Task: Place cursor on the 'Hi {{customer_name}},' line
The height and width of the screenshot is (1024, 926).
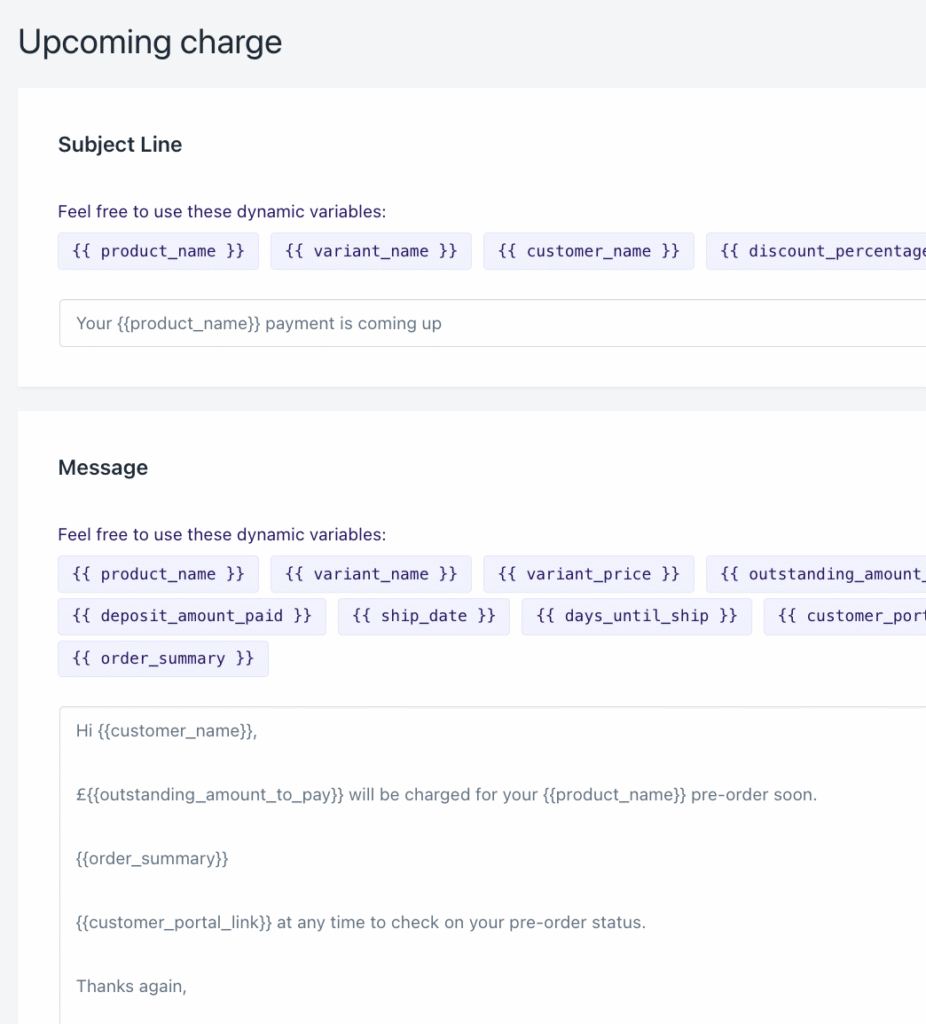Action: (166, 731)
